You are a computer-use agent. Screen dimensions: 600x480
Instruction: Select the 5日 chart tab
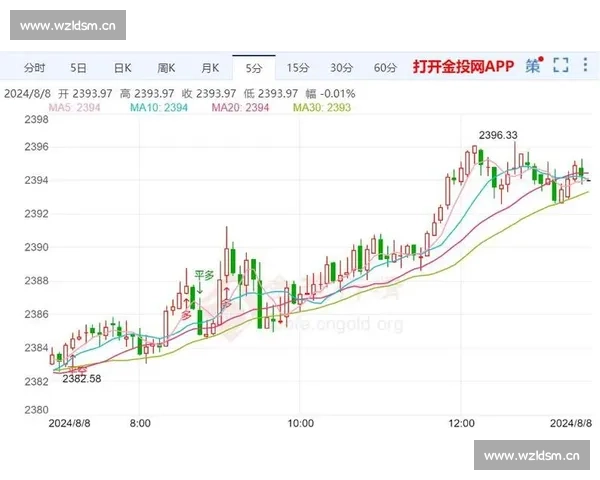click(78, 68)
